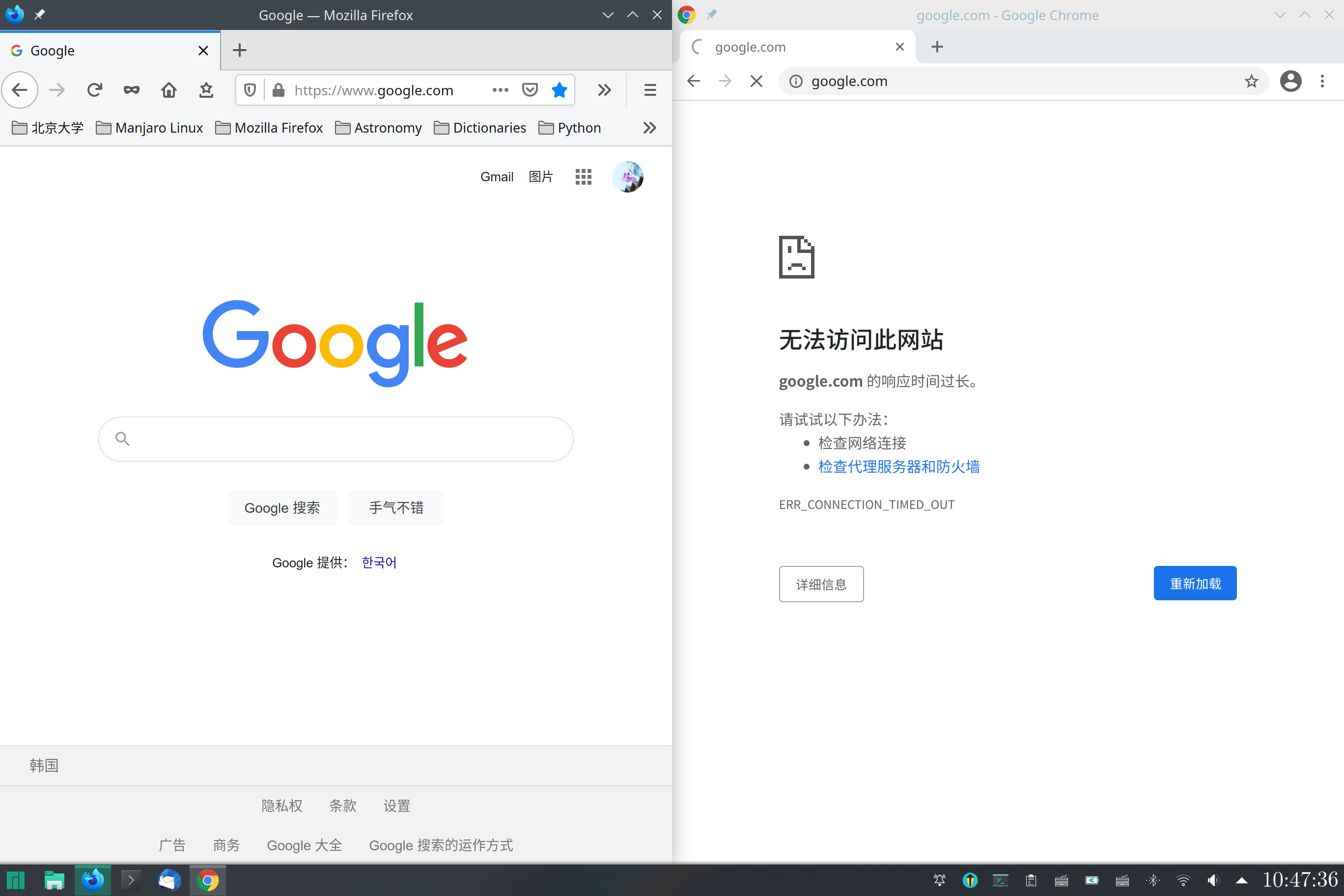Screen dimensions: 1344x896
Task: Open a new tab in Chrome
Action: point(937,47)
